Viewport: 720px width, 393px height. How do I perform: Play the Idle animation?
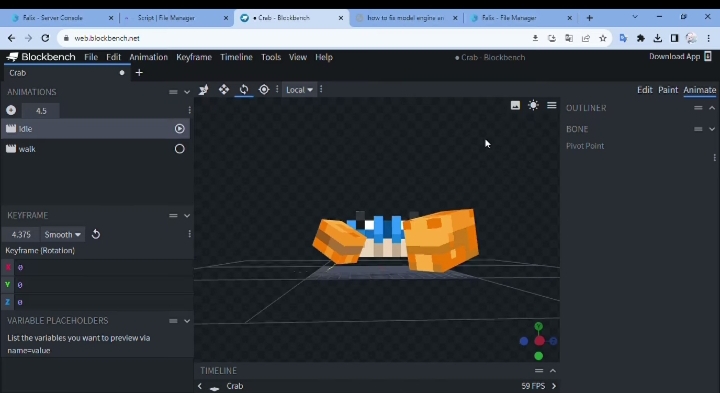point(180,129)
